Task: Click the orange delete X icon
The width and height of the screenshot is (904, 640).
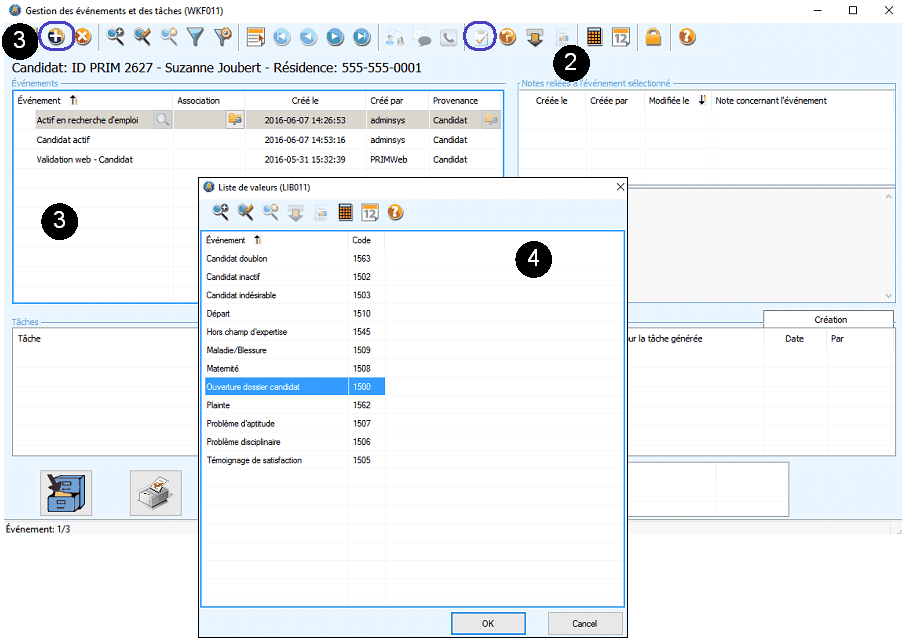Action: (x=82, y=37)
